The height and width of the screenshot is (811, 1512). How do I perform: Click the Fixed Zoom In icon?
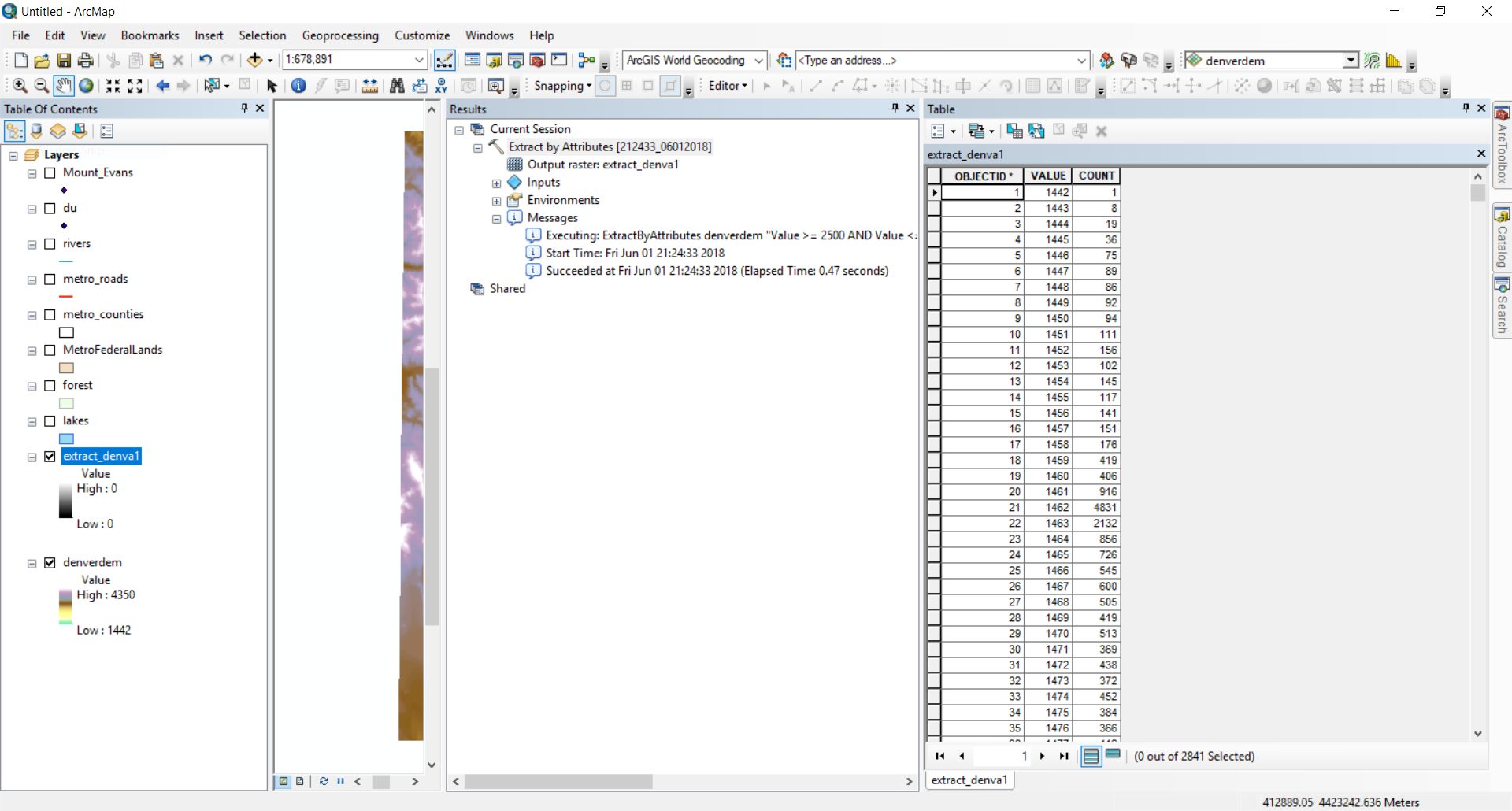click(x=113, y=86)
